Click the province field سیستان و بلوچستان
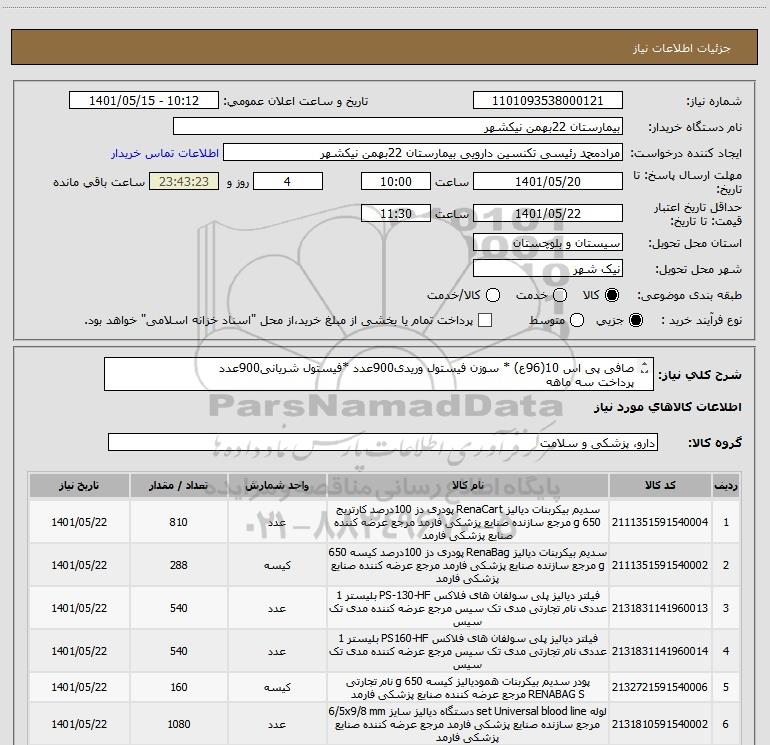The height and width of the screenshot is (745, 770). coord(548,243)
